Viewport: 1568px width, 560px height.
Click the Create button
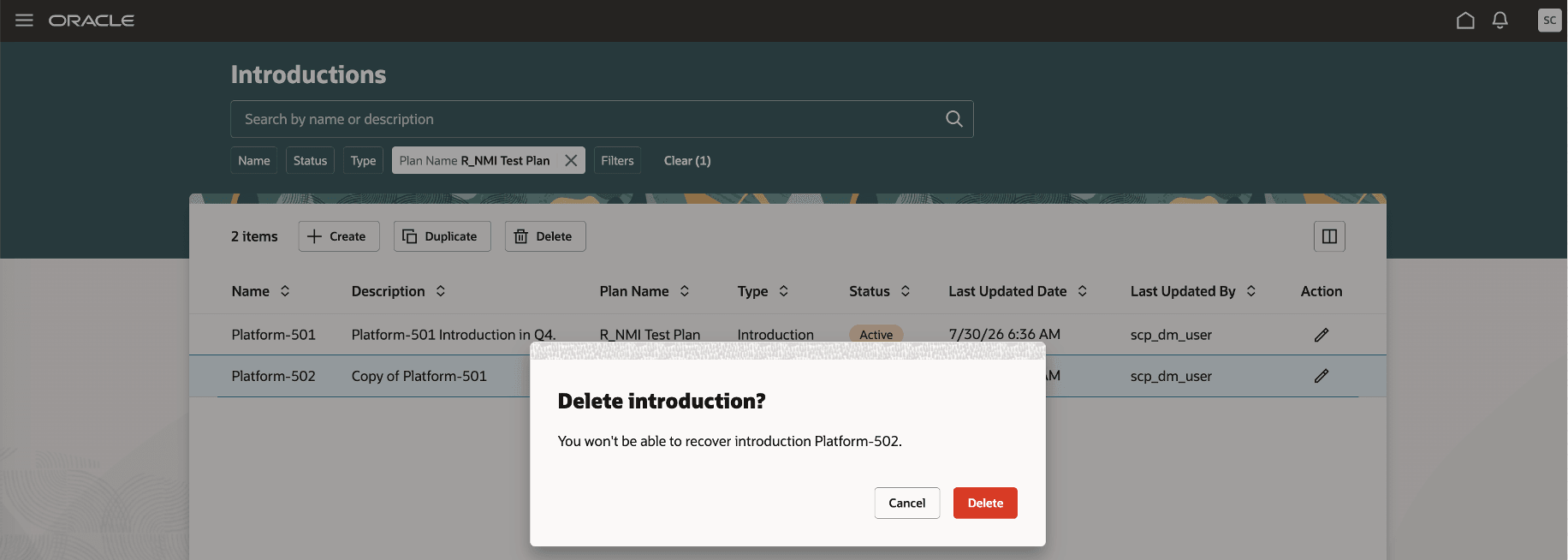(x=339, y=236)
